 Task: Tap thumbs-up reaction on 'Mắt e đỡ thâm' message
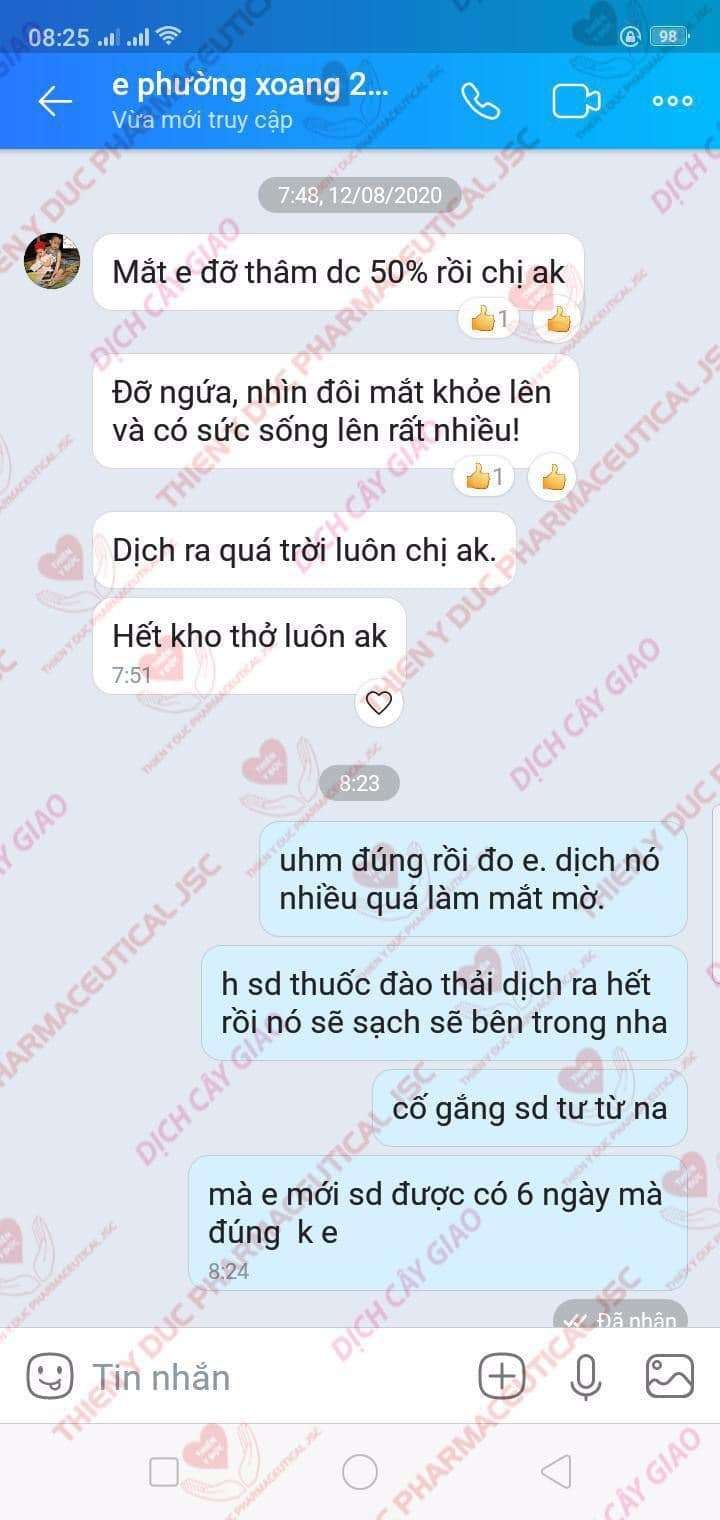coord(557,320)
